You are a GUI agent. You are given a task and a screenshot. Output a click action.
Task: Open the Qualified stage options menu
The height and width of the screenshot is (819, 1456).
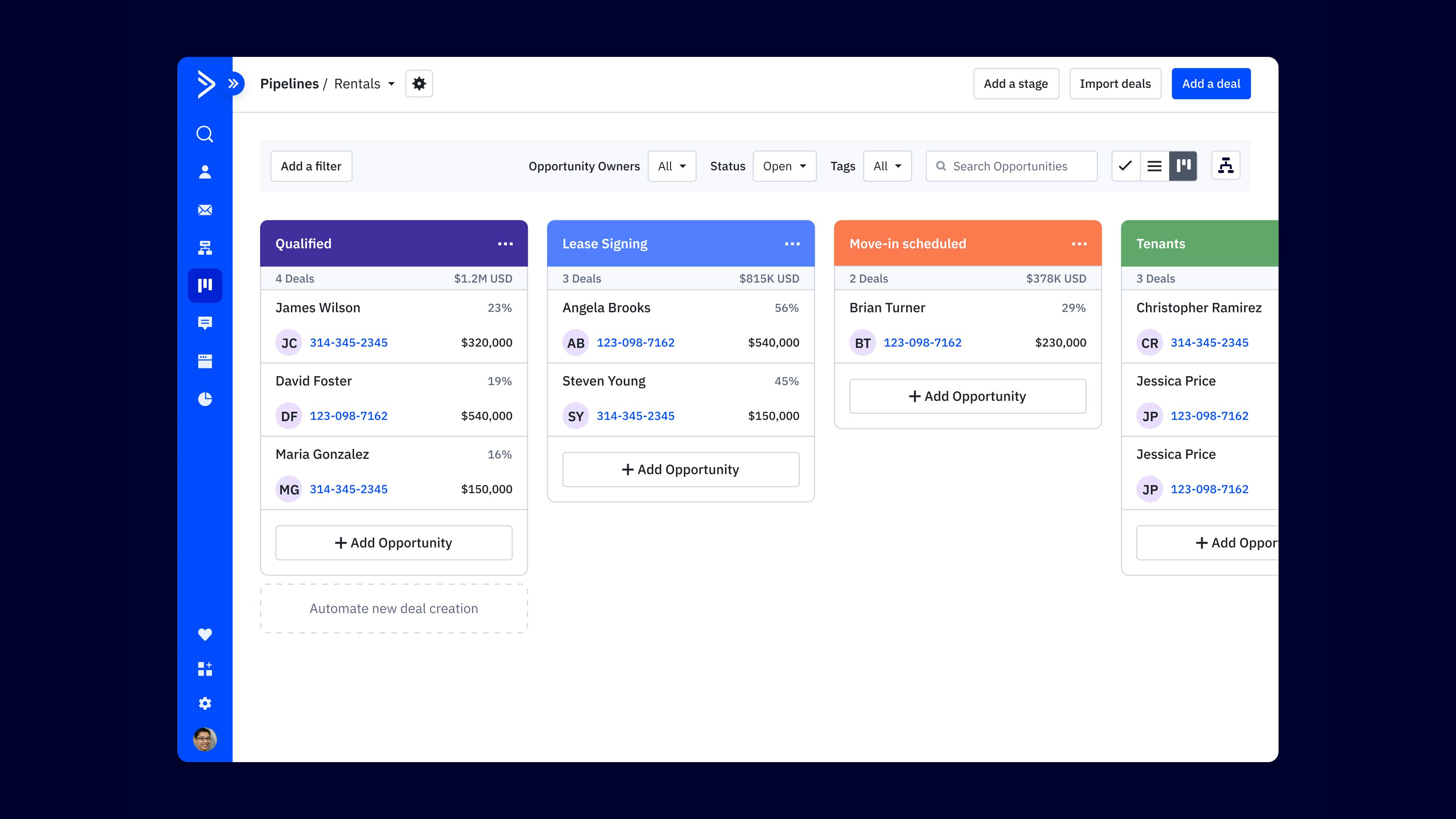coord(505,243)
